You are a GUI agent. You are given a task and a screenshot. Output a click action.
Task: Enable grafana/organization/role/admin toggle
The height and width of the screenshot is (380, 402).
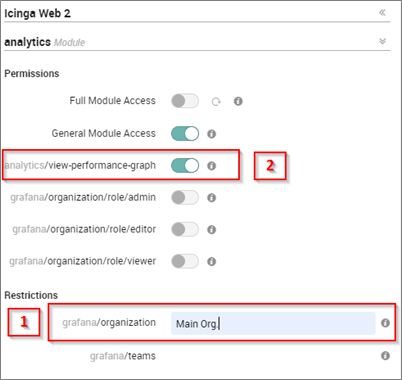(185, 197)
